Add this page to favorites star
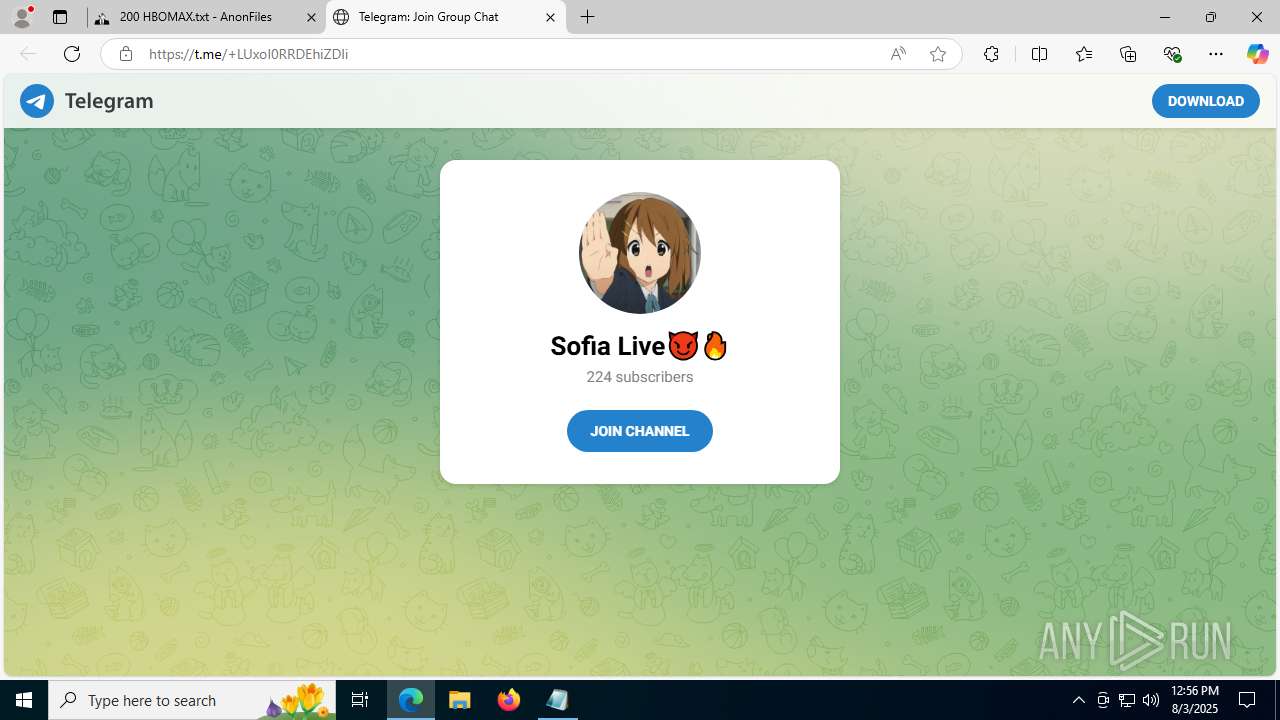Image resolution: width=1280 pixels, height=720 pixels. (x=938, y=54)
